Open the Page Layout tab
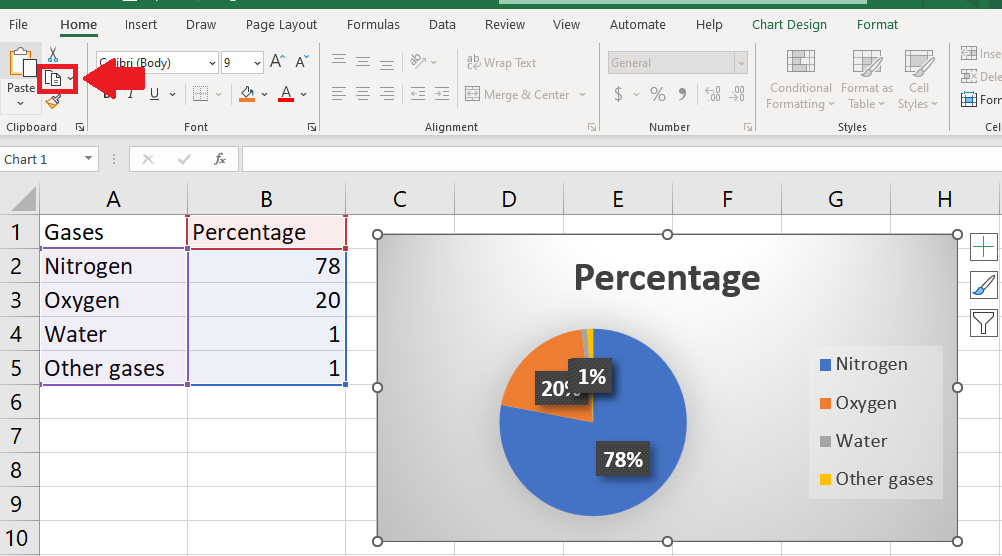The image size is (1002, 556). [x=281, y=25]
